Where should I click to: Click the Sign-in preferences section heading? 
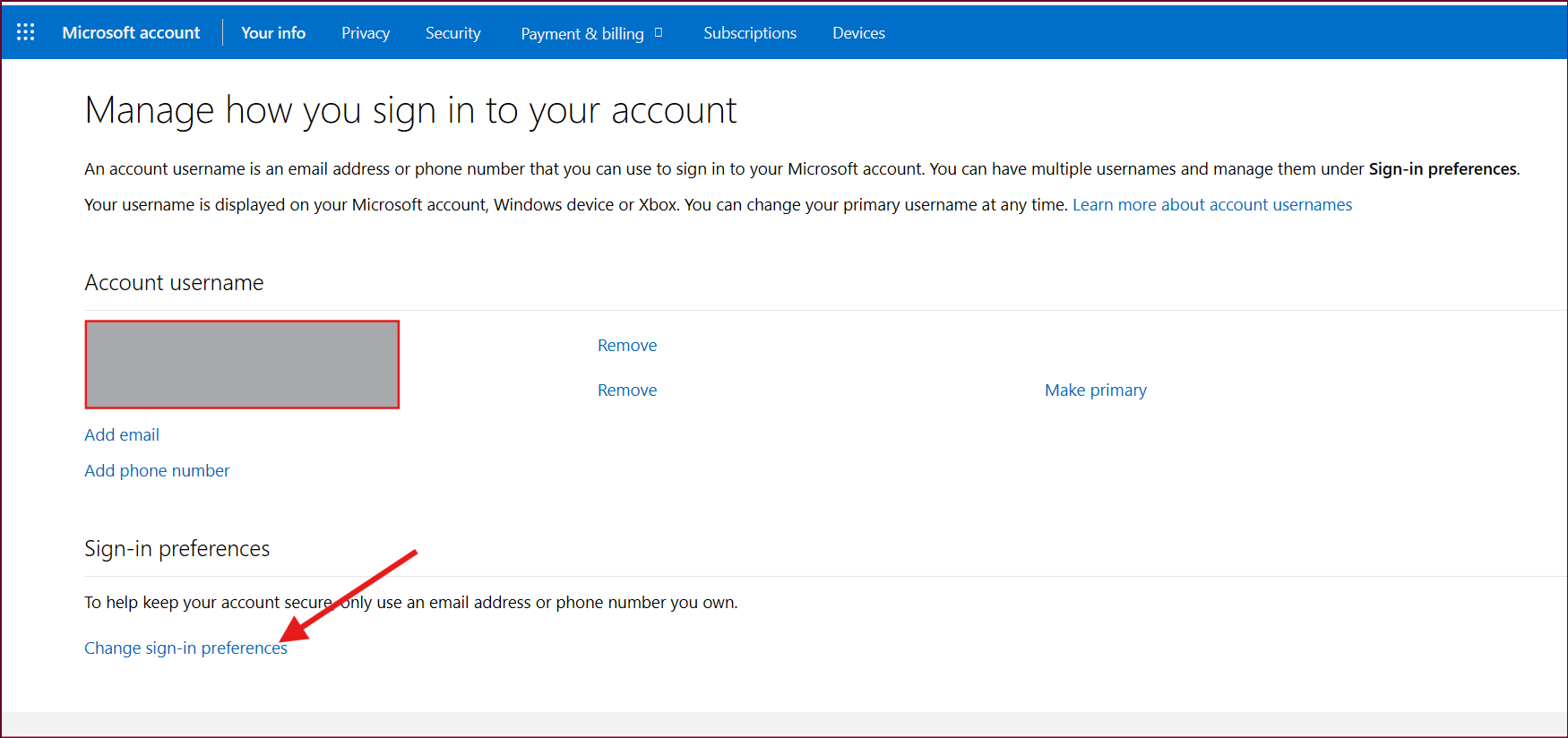click(177, 549)
